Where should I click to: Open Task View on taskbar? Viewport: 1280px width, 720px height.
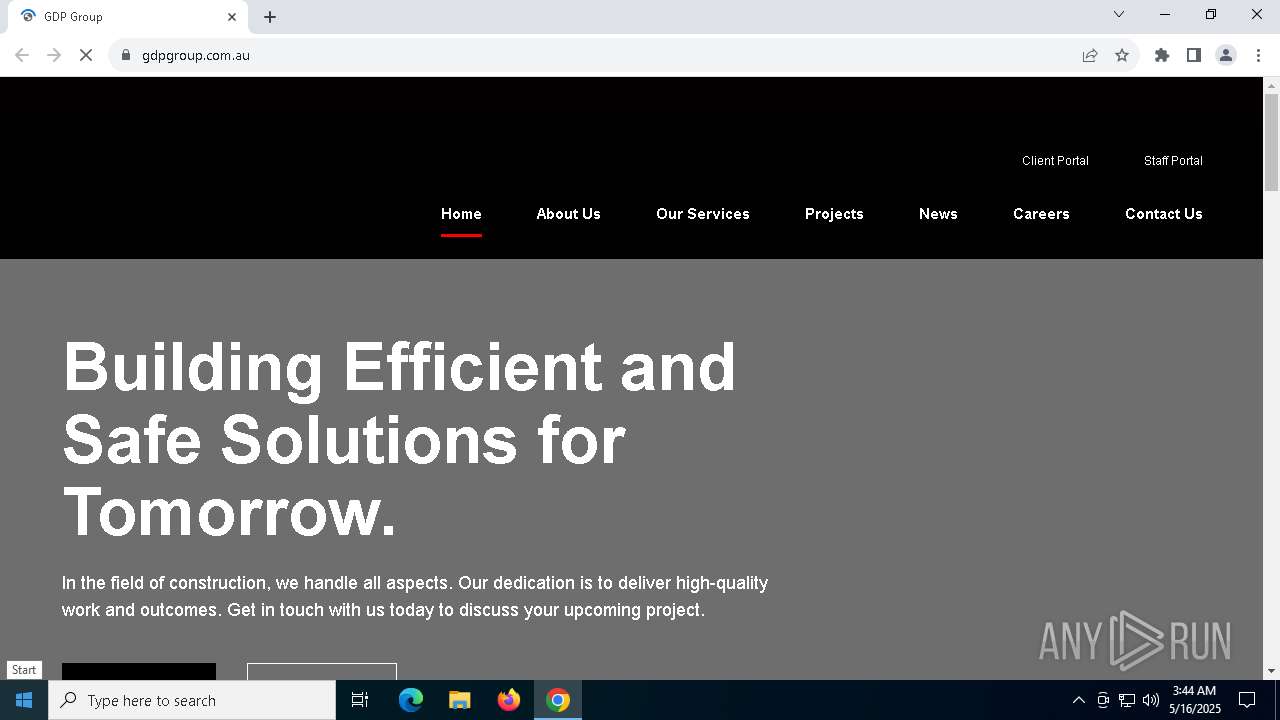point(360,700)
